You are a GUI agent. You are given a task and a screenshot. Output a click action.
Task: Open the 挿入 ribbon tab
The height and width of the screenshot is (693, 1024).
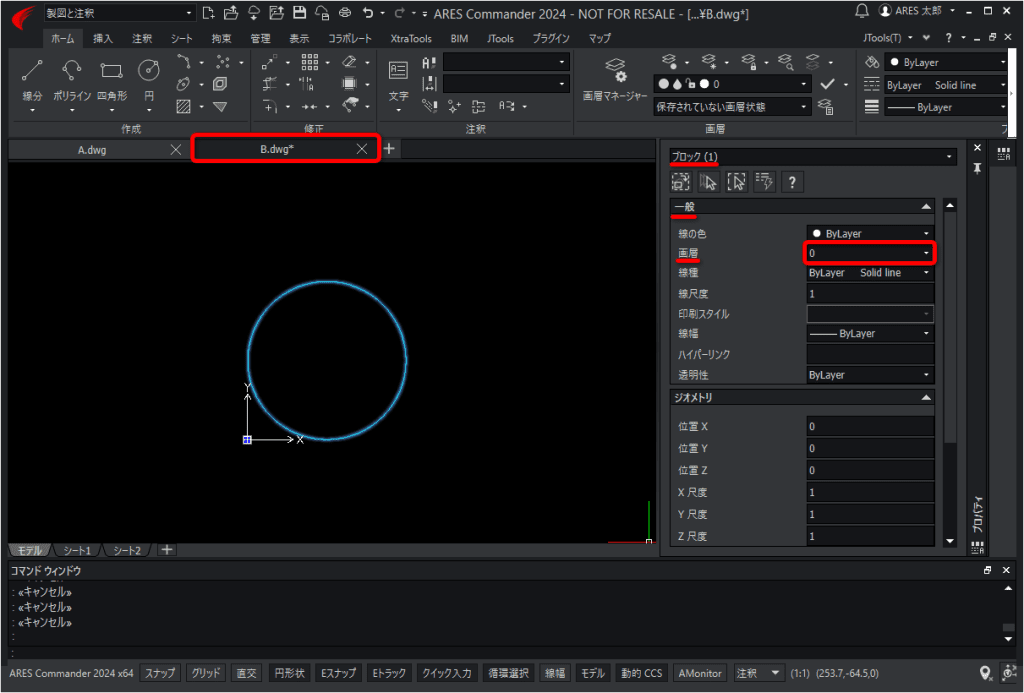point(103,39)
